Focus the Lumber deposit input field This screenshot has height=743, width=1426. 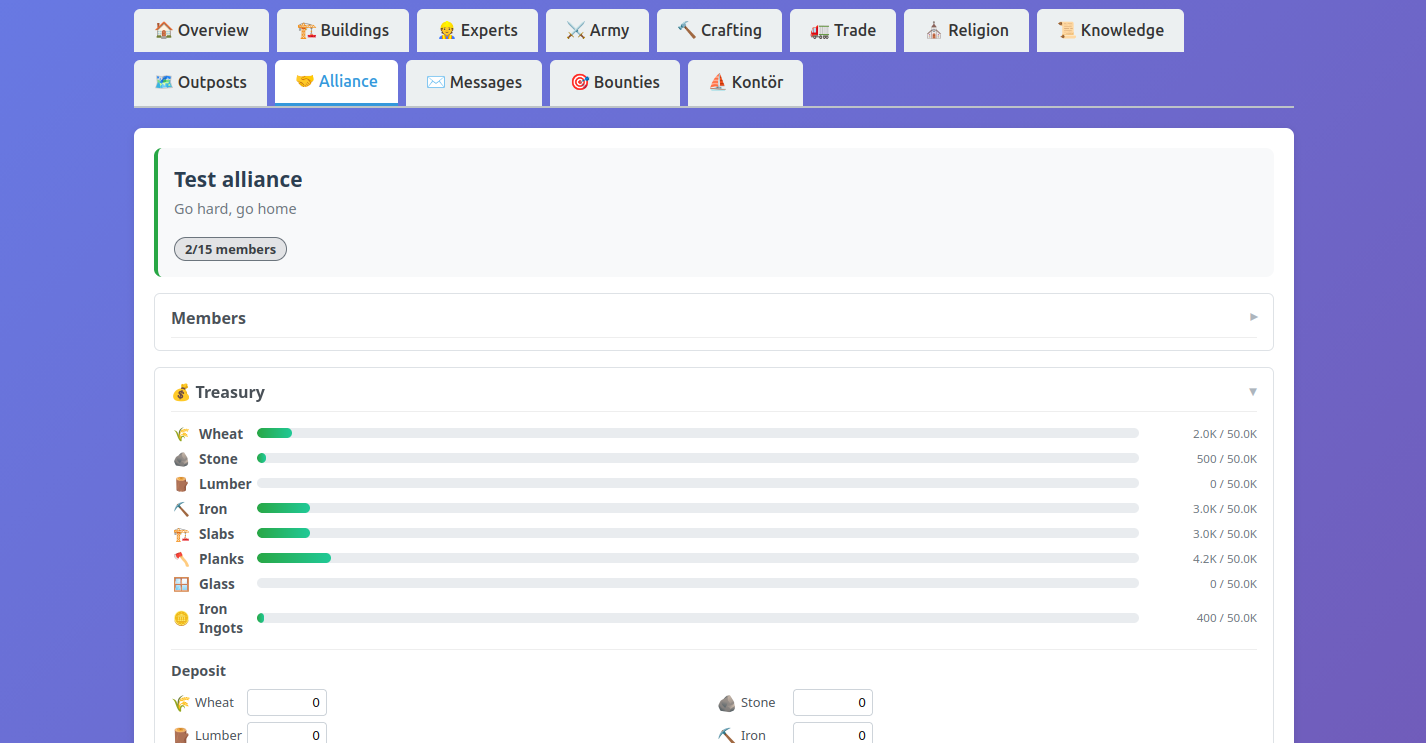(287, 735)
